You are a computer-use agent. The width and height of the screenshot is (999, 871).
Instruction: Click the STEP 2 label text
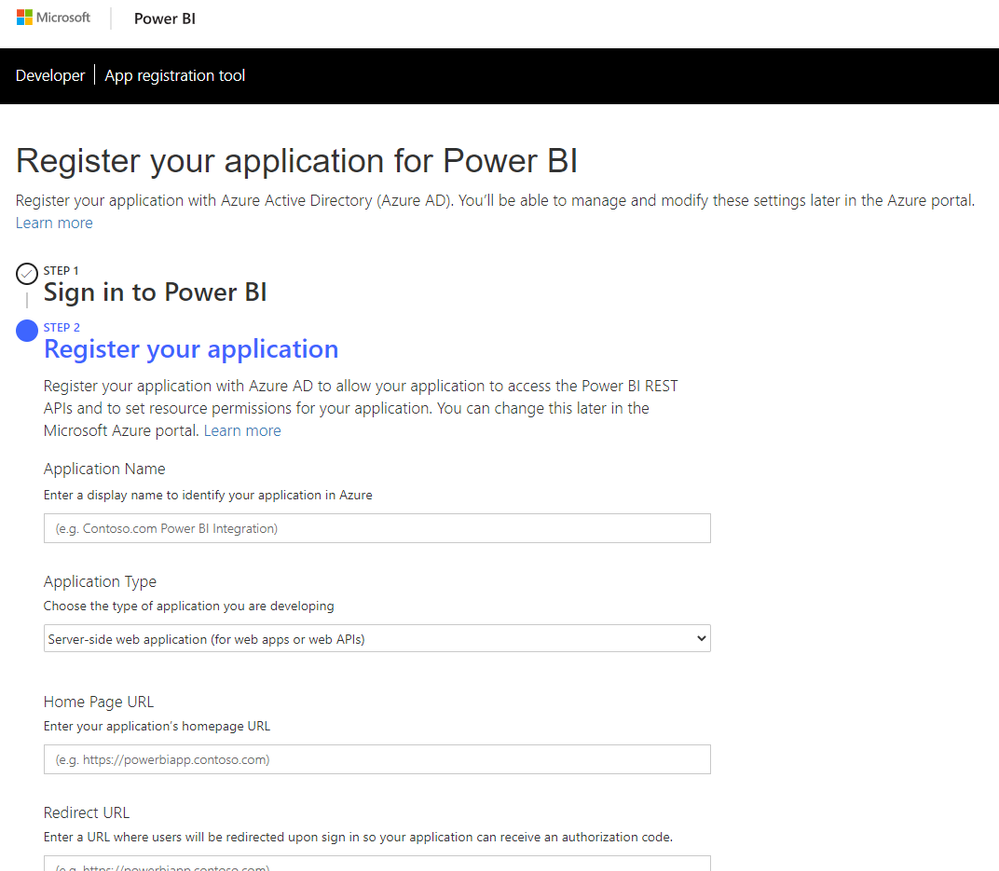(62, 328)
